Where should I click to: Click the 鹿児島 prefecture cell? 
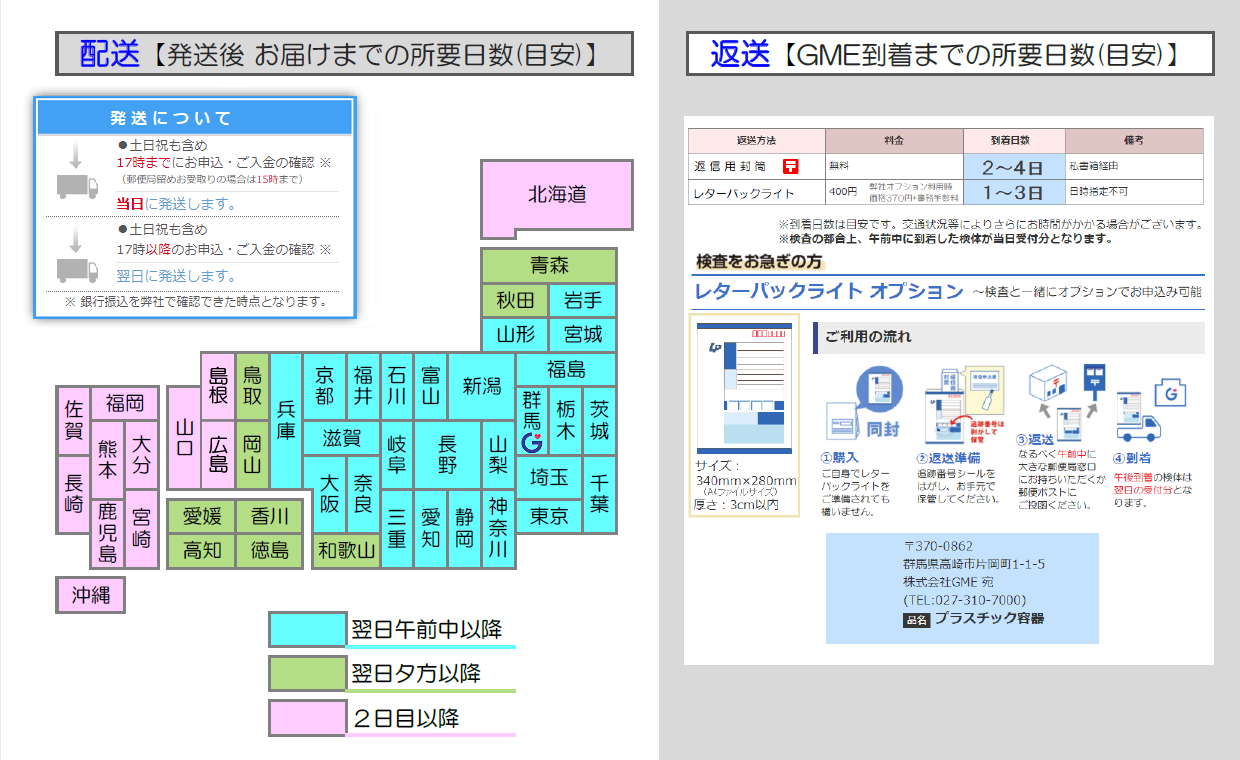pos(108,533)
